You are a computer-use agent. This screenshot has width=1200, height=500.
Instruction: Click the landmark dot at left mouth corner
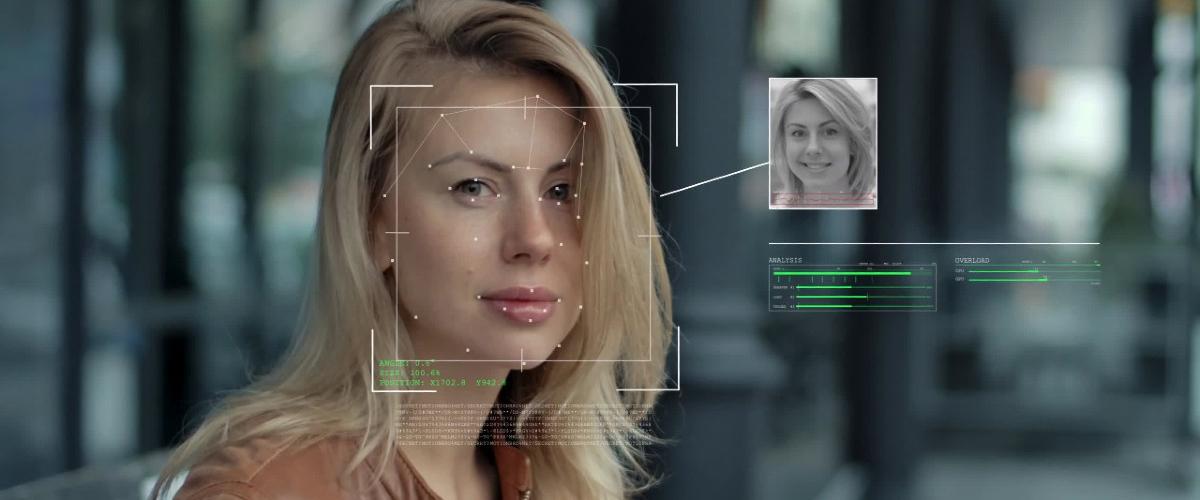pos(479,297)
